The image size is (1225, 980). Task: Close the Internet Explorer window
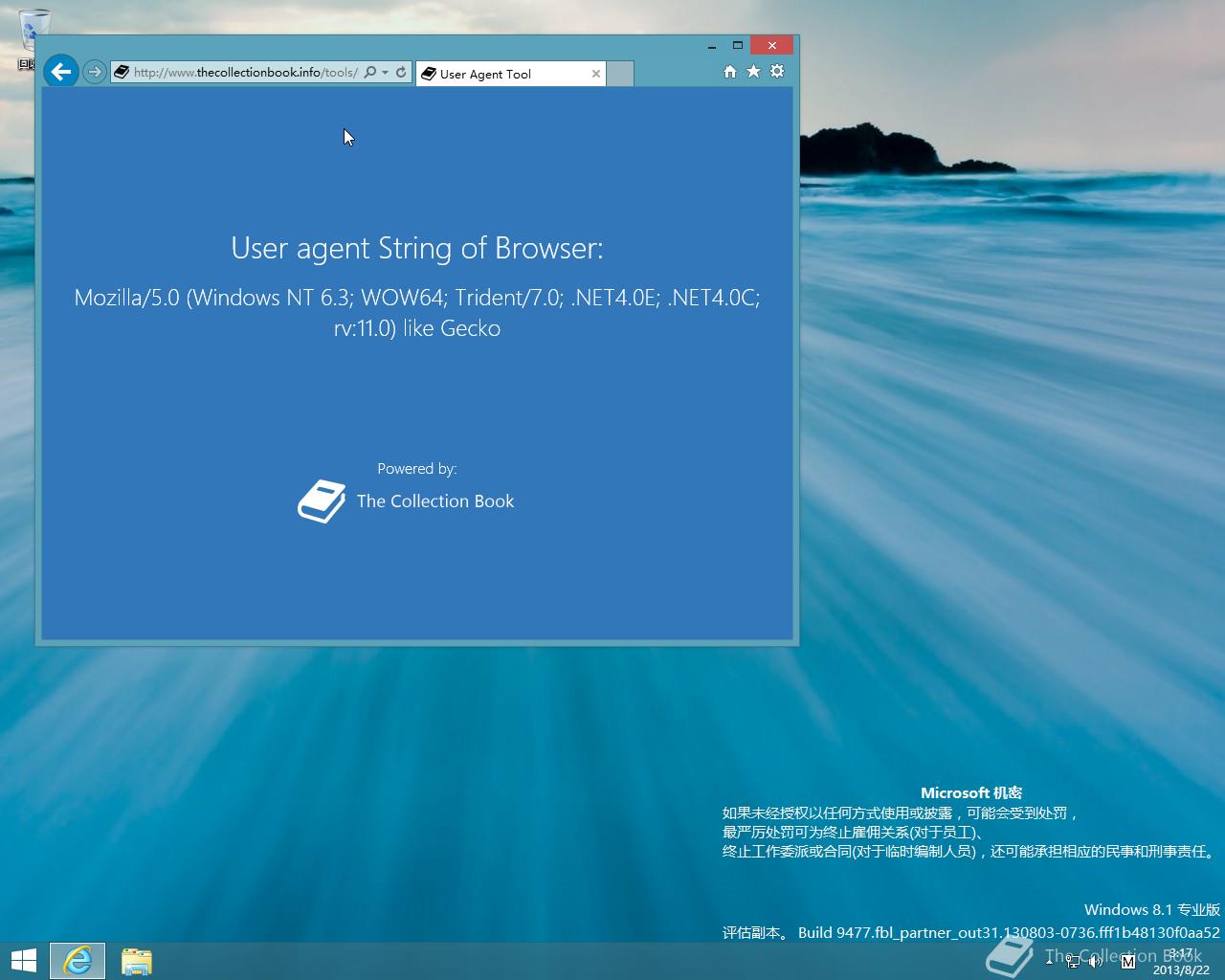[x=771, y=45]
